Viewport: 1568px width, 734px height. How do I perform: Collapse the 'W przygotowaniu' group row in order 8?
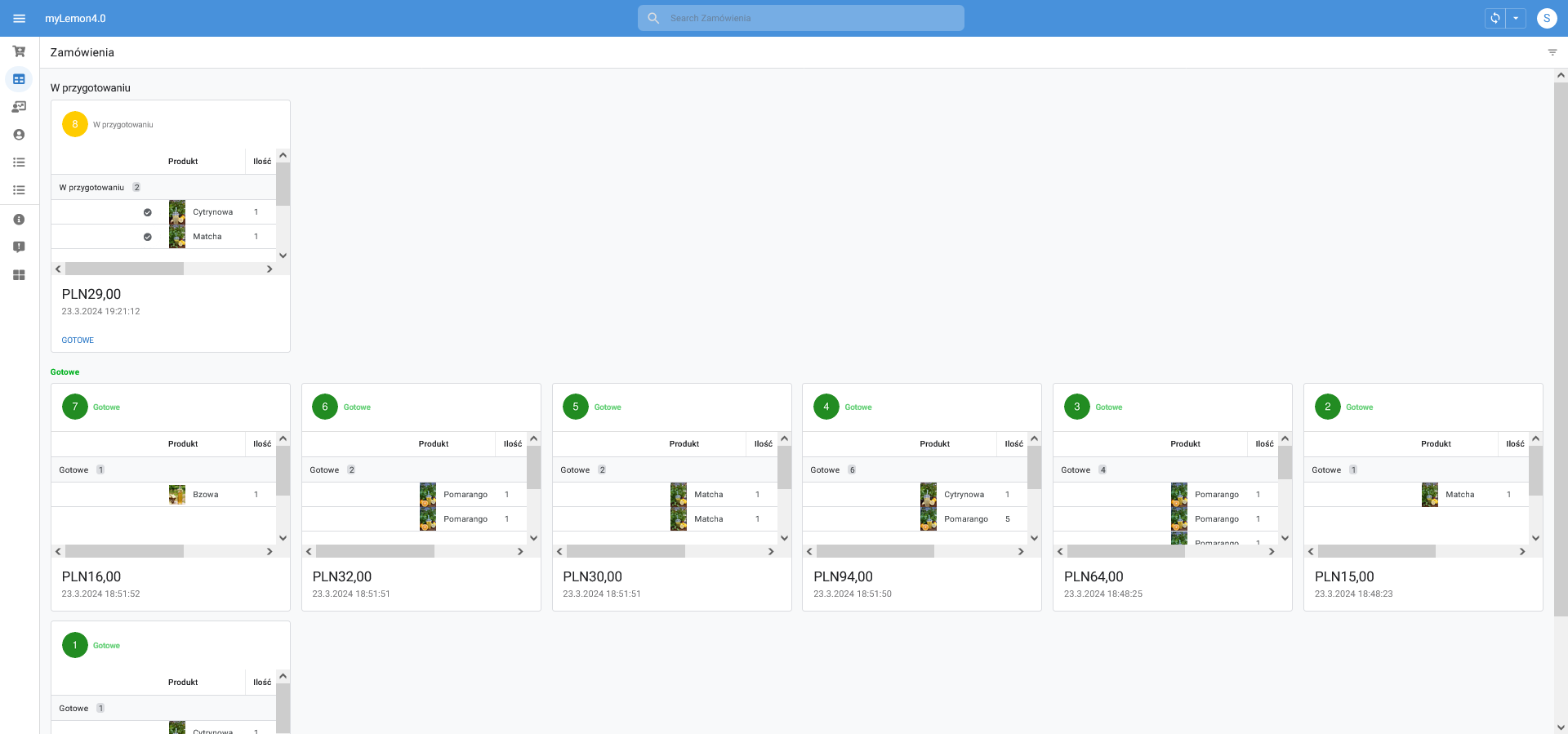[92, 188]
